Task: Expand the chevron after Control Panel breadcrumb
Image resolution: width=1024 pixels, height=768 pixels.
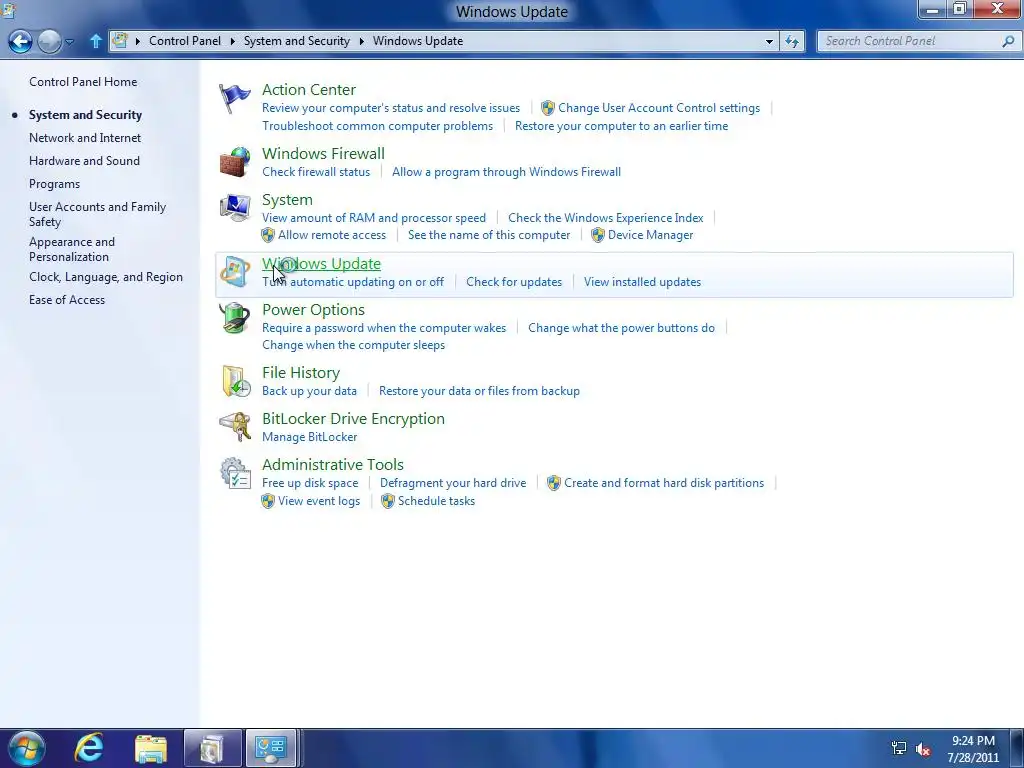Action: pyautogui.click(x=232, y=41)
